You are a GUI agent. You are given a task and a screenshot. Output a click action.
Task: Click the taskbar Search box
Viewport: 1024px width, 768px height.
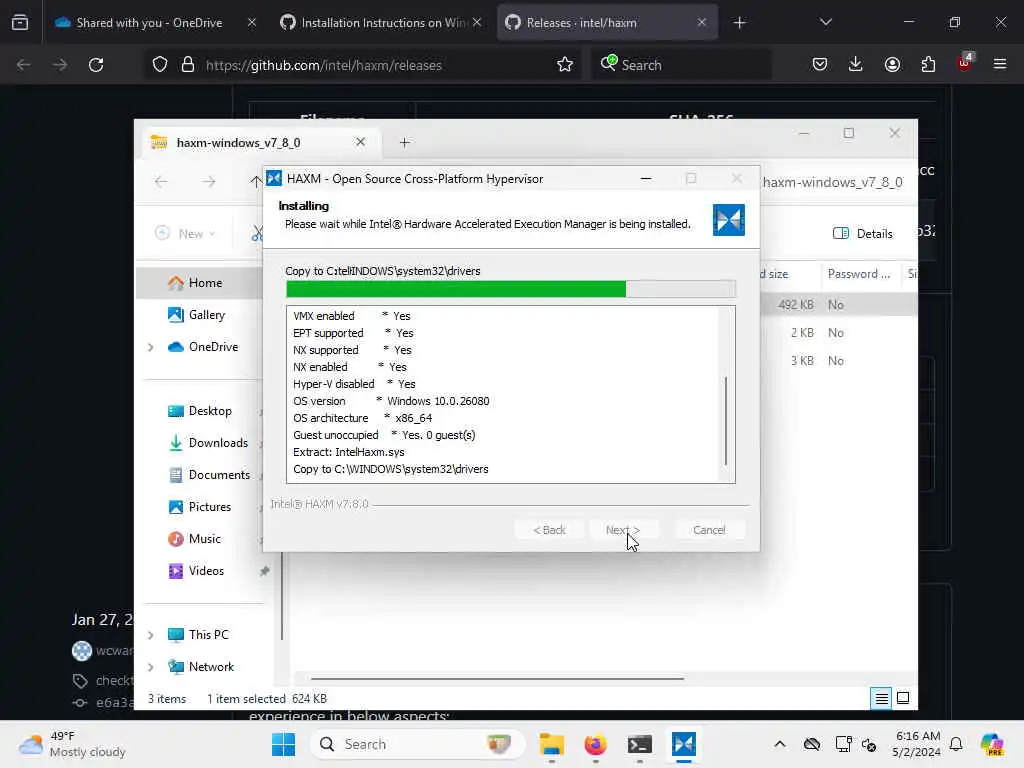pyautogui.click(x=418, y=744)
